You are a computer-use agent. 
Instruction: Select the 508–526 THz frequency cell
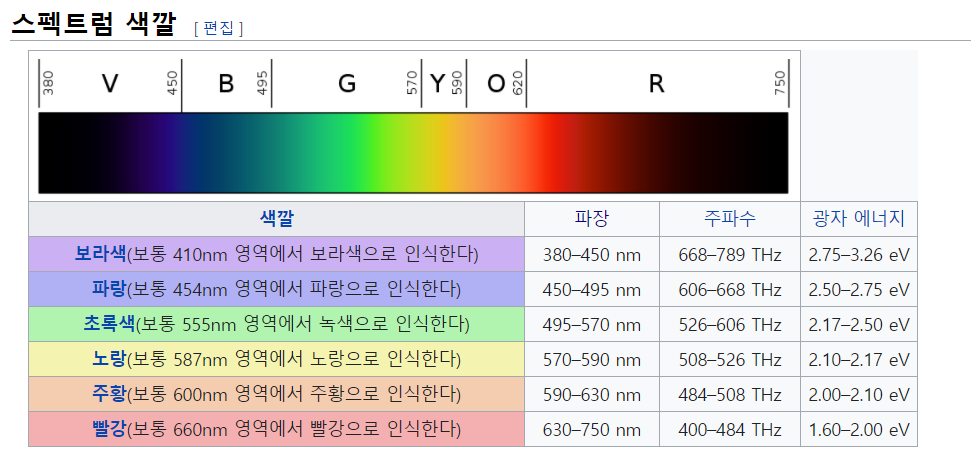[x=729, y=359]
